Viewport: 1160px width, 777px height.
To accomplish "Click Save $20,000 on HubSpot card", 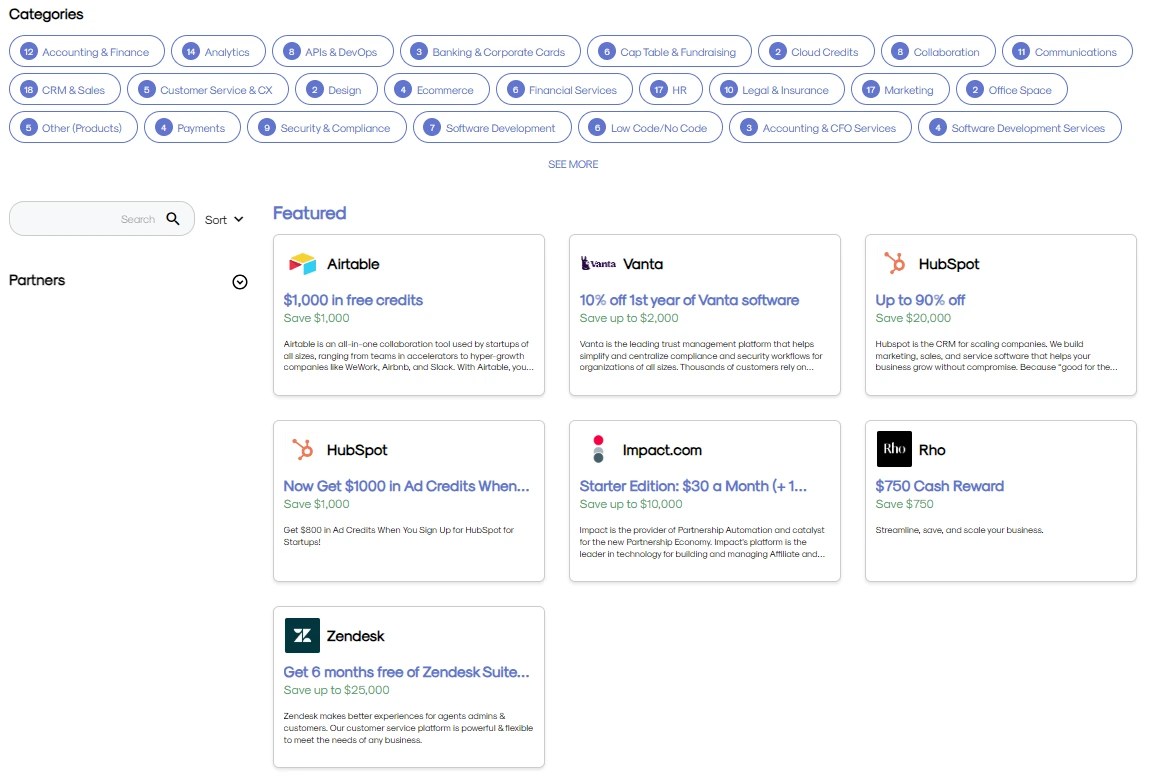I will pyautogui.click(x=913, y=317).
